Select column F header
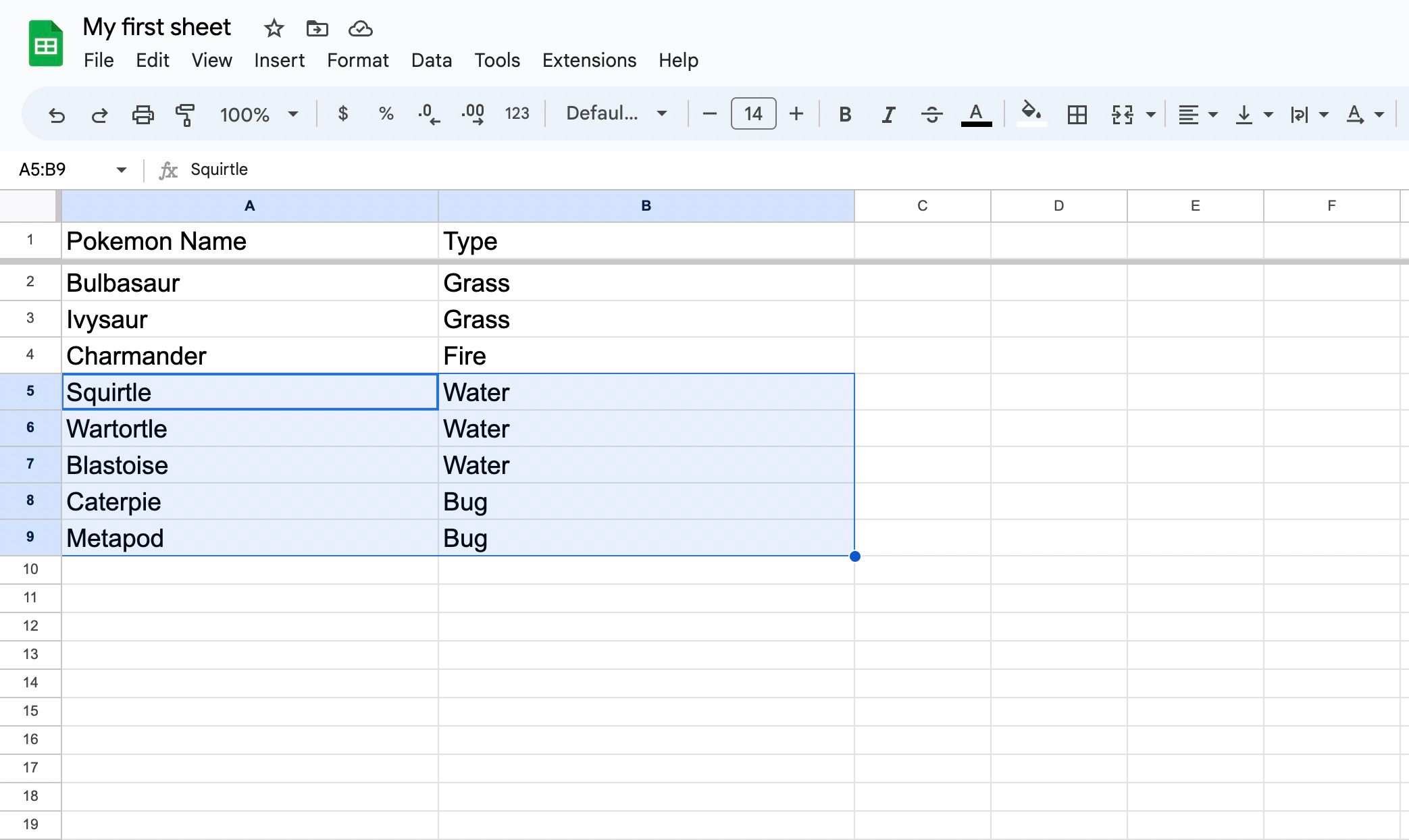Screen dimensions: 1409x840 (x=1332, y=206)
